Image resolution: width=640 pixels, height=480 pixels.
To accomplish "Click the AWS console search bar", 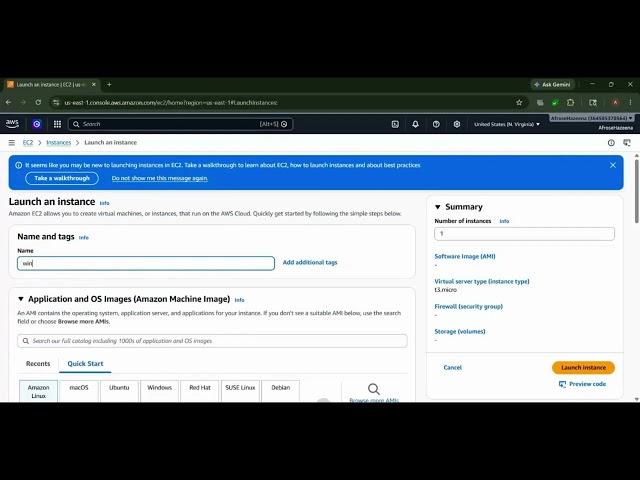I will point(180,124).
